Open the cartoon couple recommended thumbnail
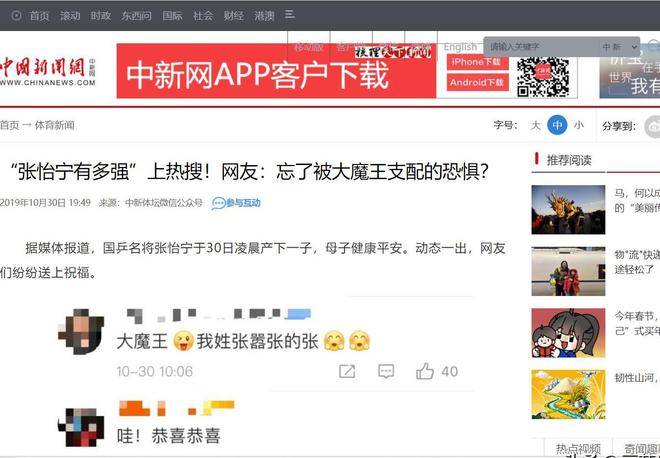The width and height of the screenshot is (660, 458). [568, 333]
